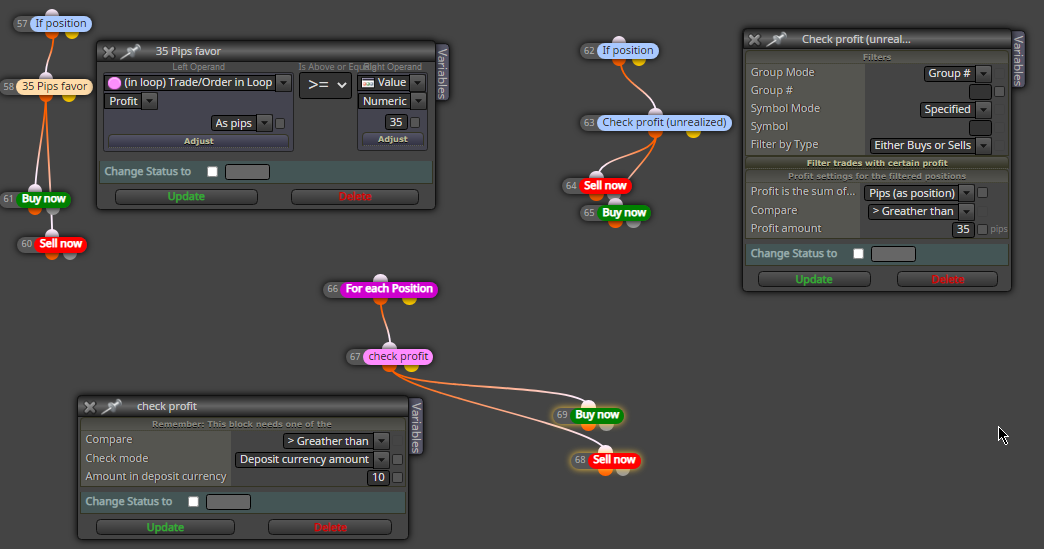Click status color swatch in Check profit (unrealized)

tap(894, 254)
